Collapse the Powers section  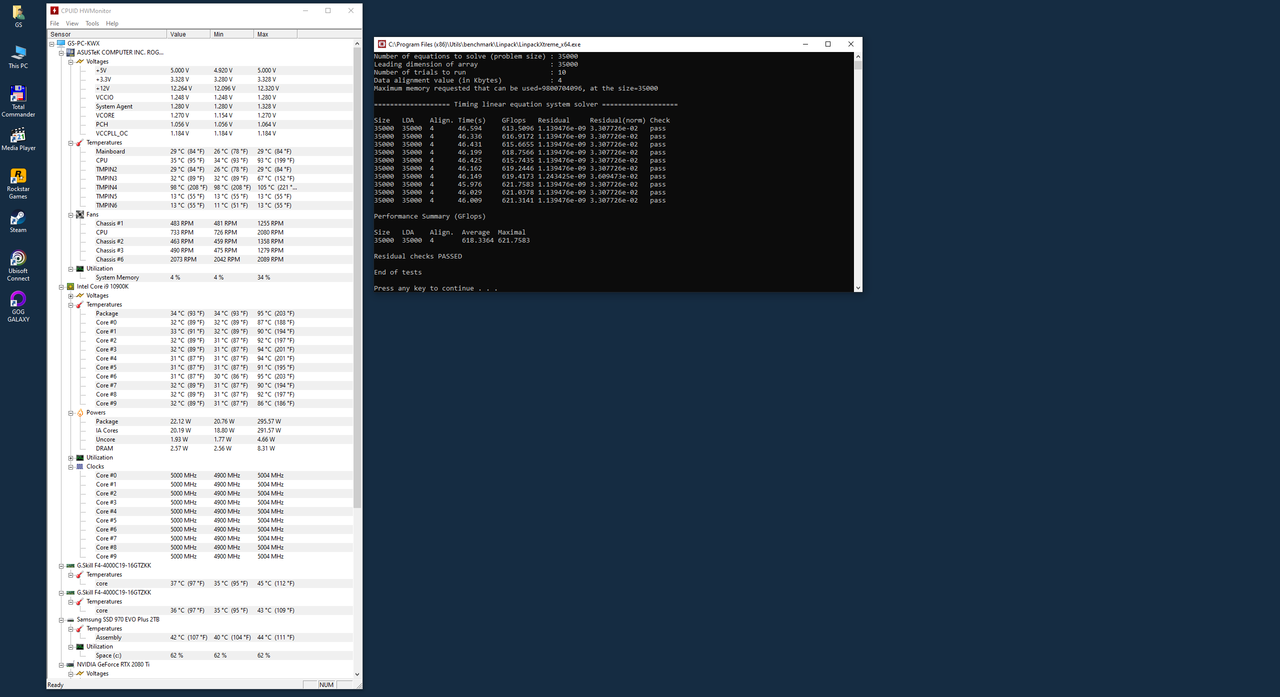click(70, 412)
